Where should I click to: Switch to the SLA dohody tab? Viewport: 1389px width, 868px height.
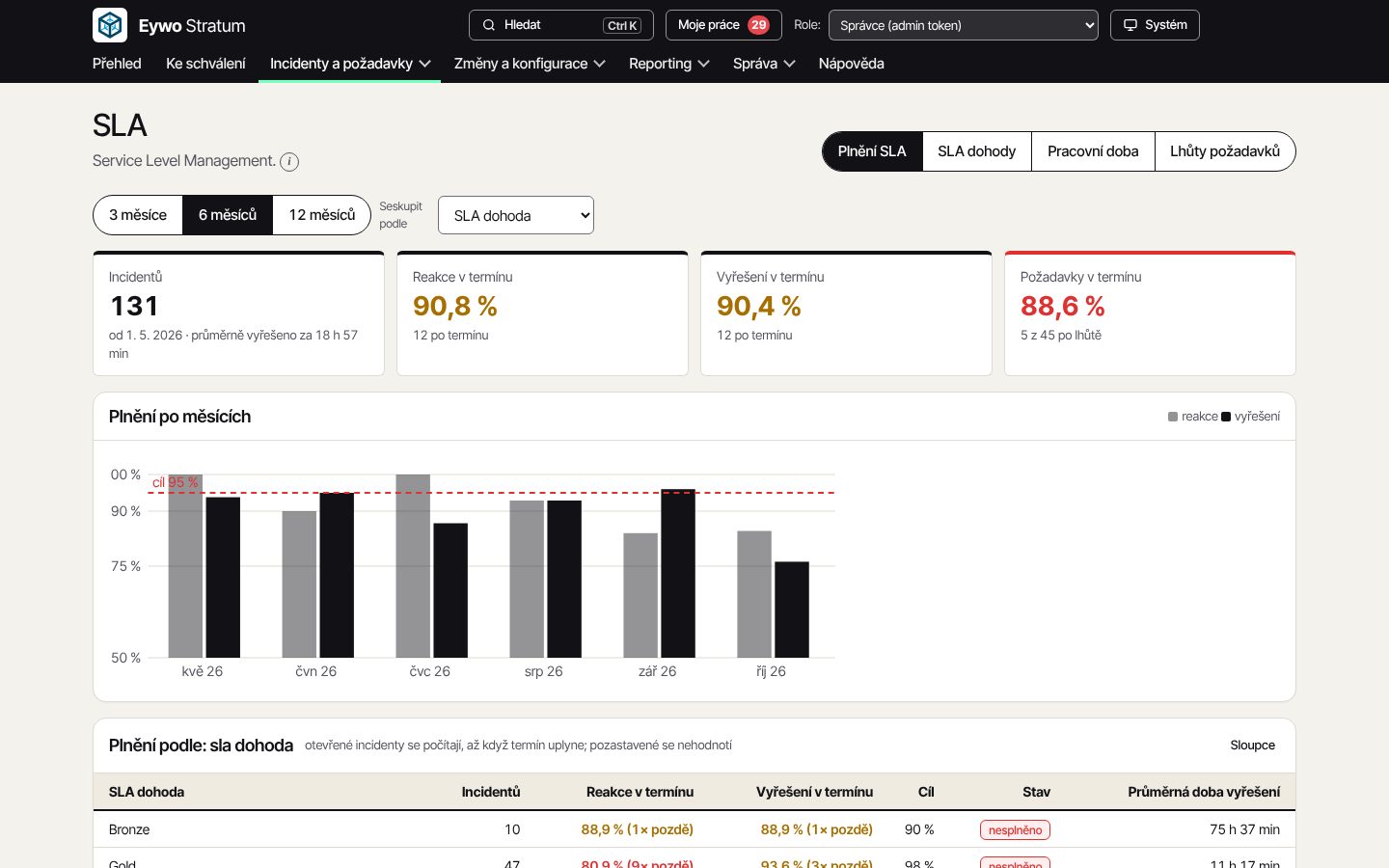tap(976, 151)
